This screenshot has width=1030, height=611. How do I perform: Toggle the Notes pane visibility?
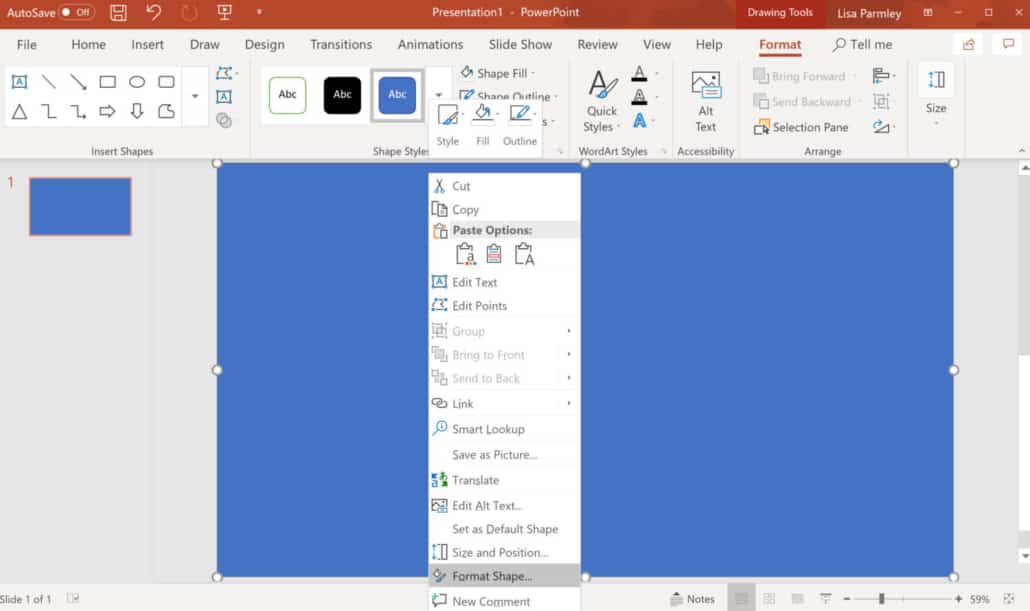tap(693, 598)
